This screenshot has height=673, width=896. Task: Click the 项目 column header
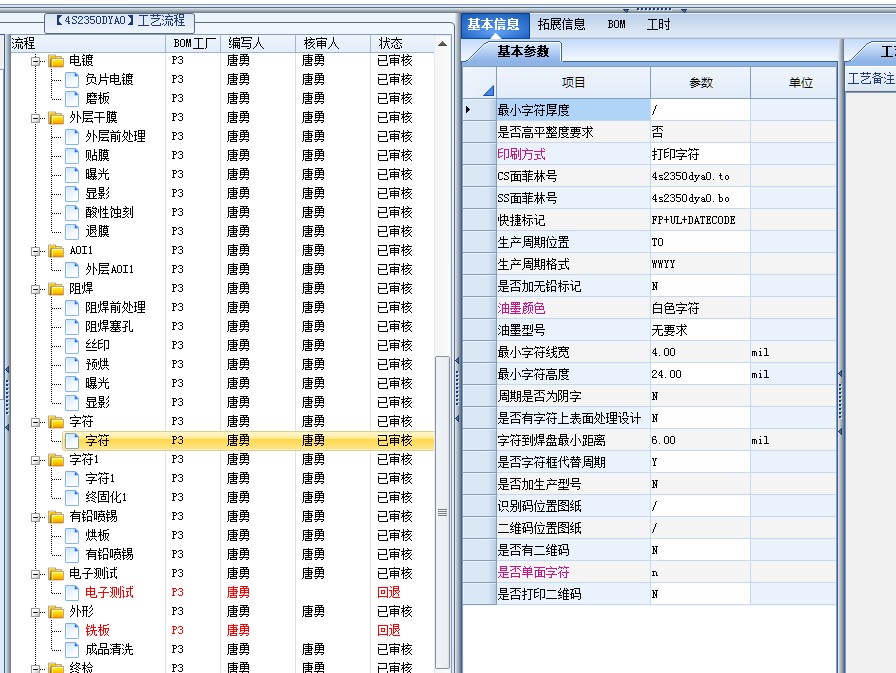pos(573,83)
